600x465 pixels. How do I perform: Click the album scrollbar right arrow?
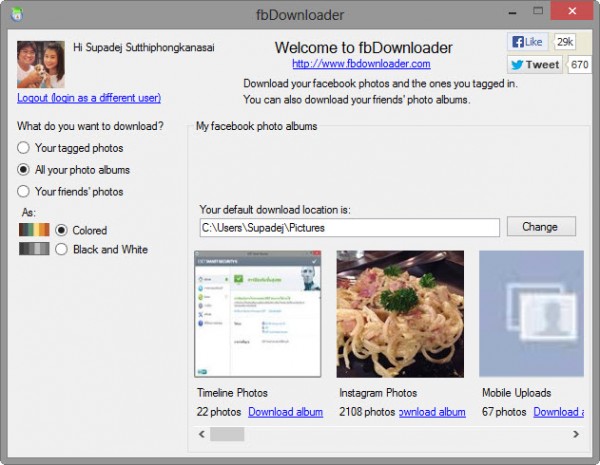576,434
